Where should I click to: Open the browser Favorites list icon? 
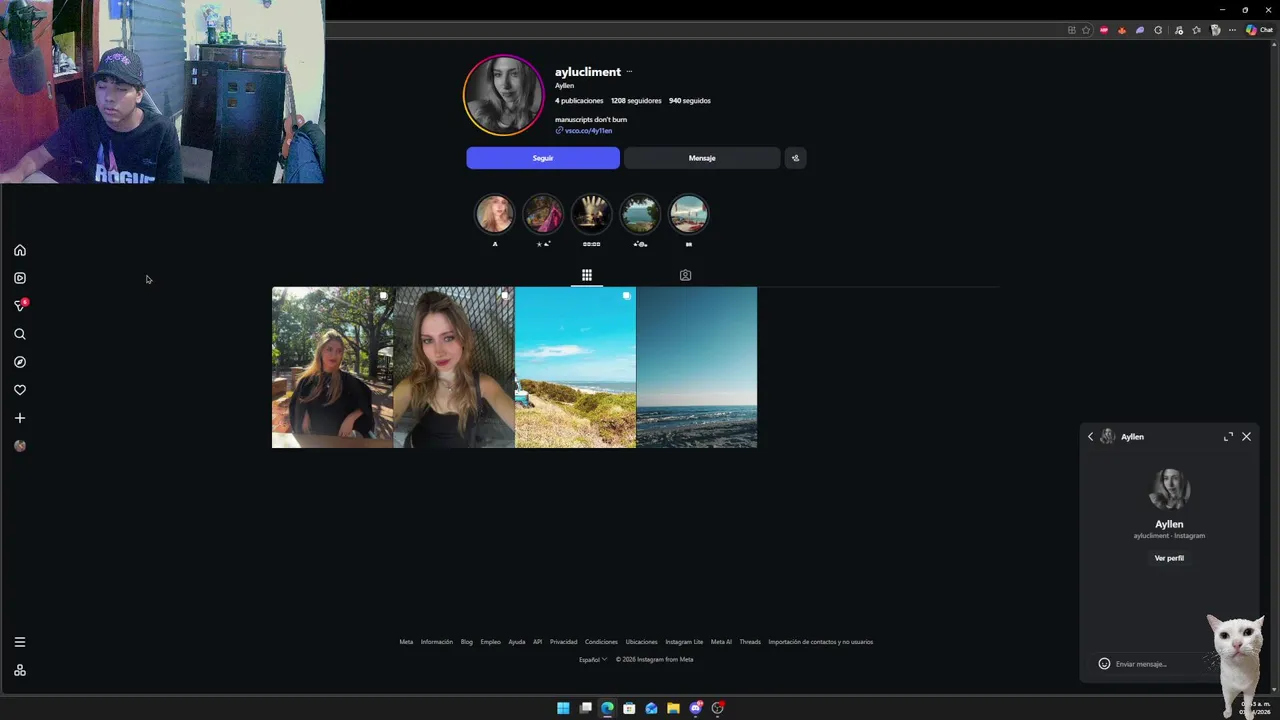pyautogui.click(x=1196, y=30)
